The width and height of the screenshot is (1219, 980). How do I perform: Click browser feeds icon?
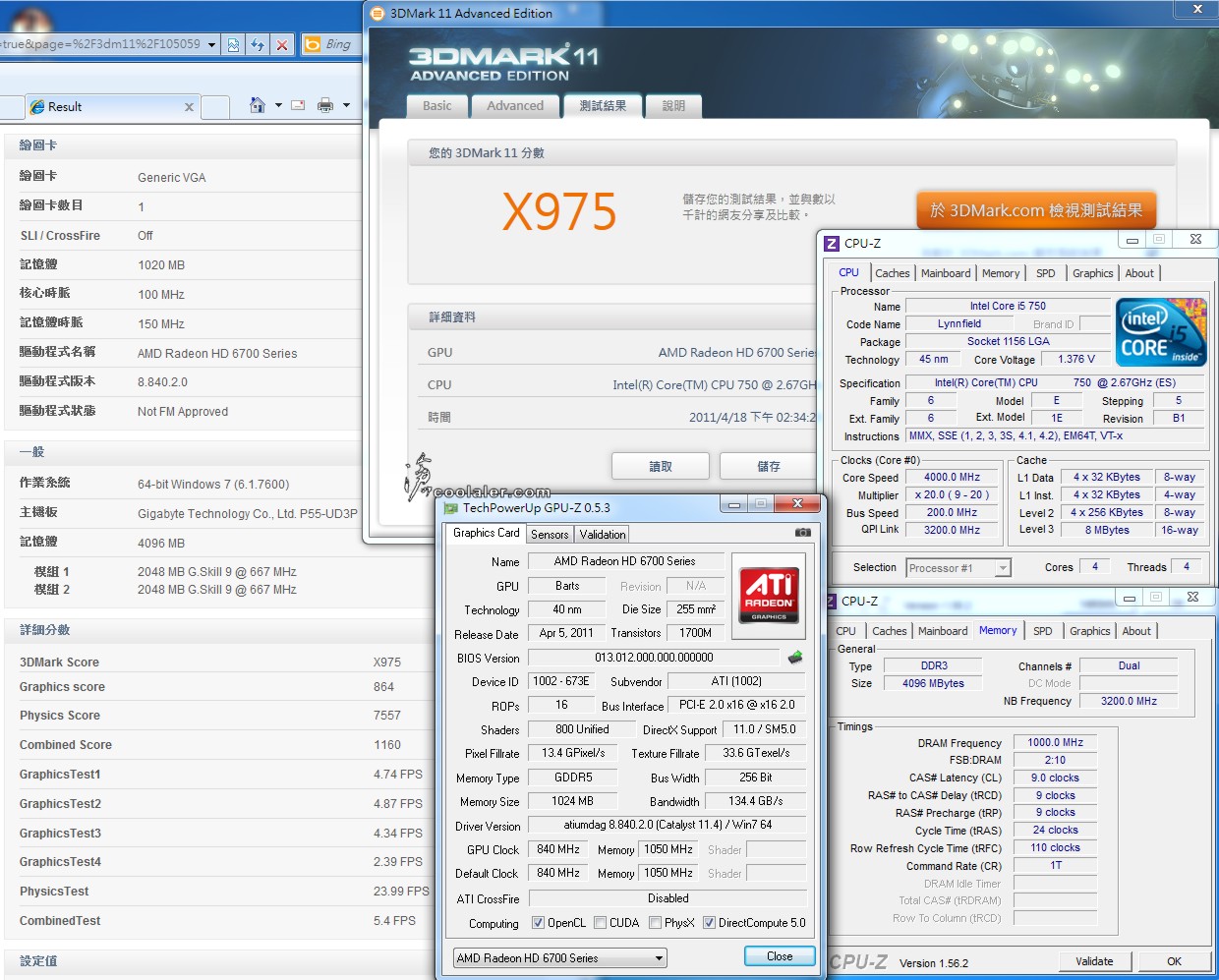298,105
